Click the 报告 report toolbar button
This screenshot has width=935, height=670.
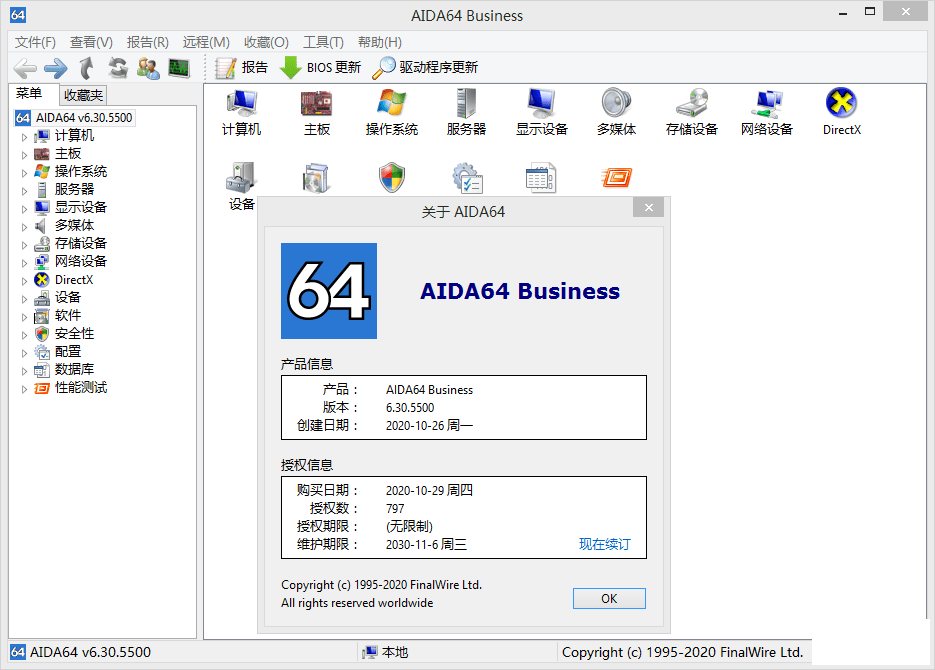pyautogui.click(x=242, y=67)
